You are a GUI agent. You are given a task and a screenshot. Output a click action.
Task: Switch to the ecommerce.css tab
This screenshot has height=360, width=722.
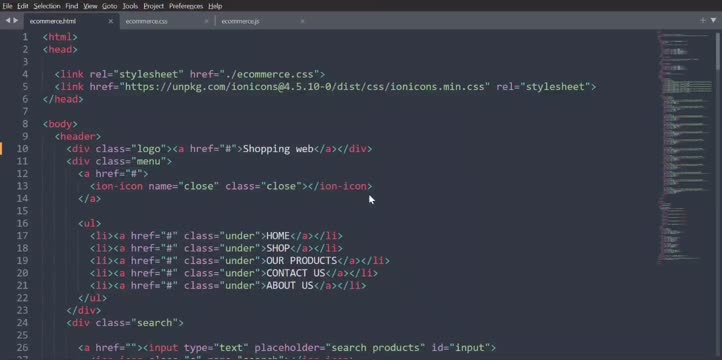[x=146, y=21]
